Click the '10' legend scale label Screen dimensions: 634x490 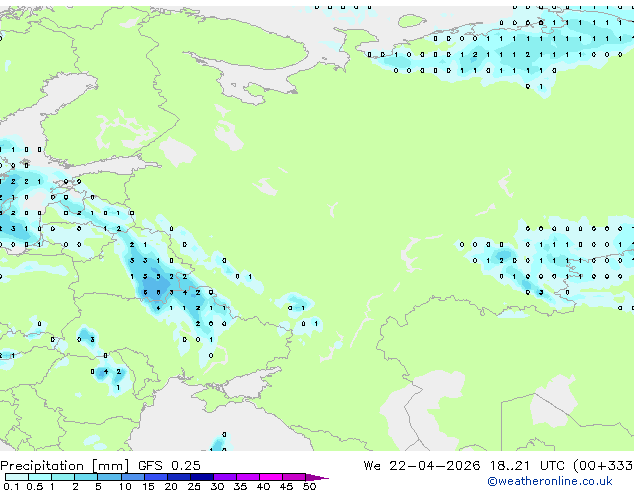(125, 486)
